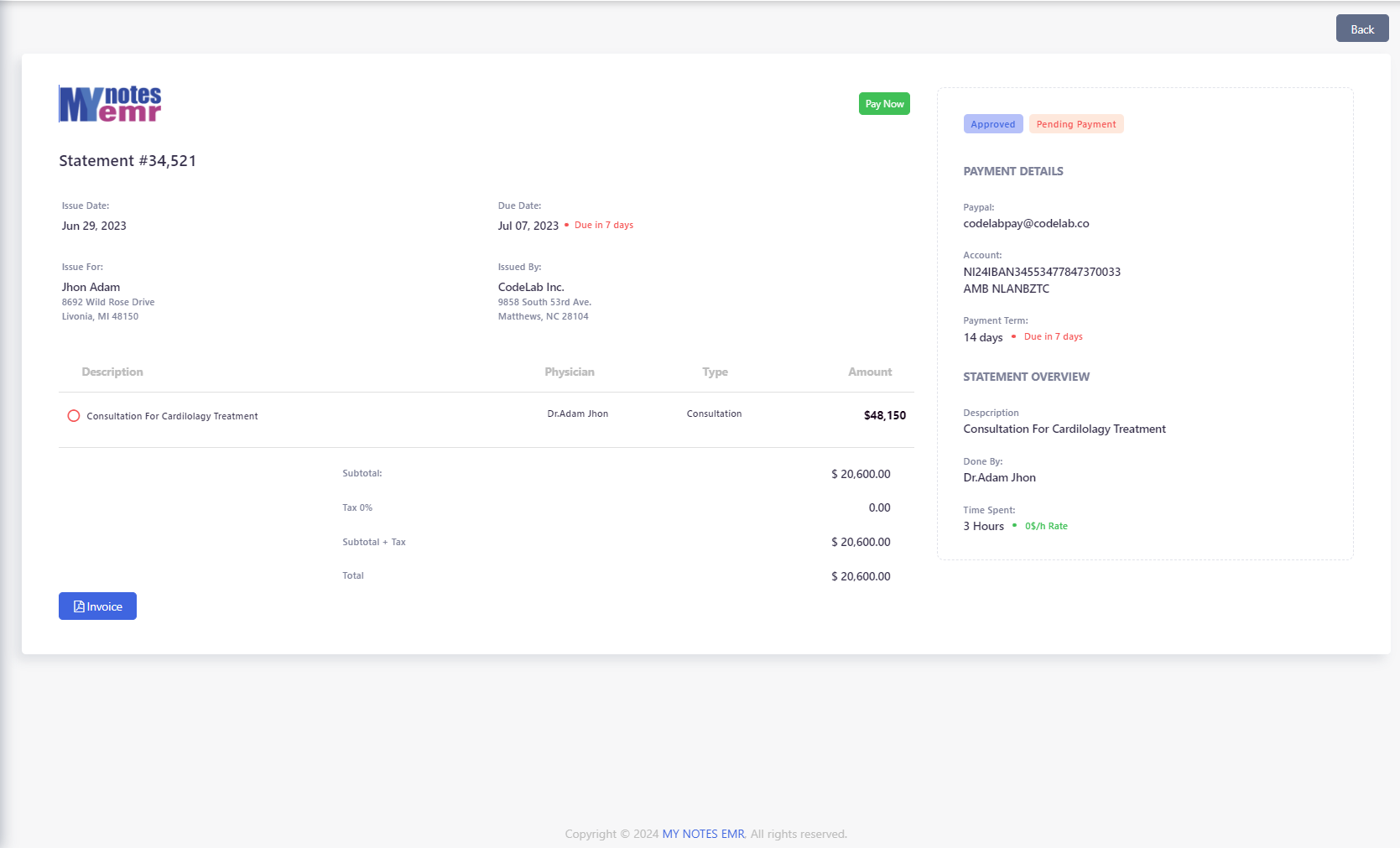Click the red Due in 7 days label beside Jul 07, 2023
1400x848 pixels.
603,226
